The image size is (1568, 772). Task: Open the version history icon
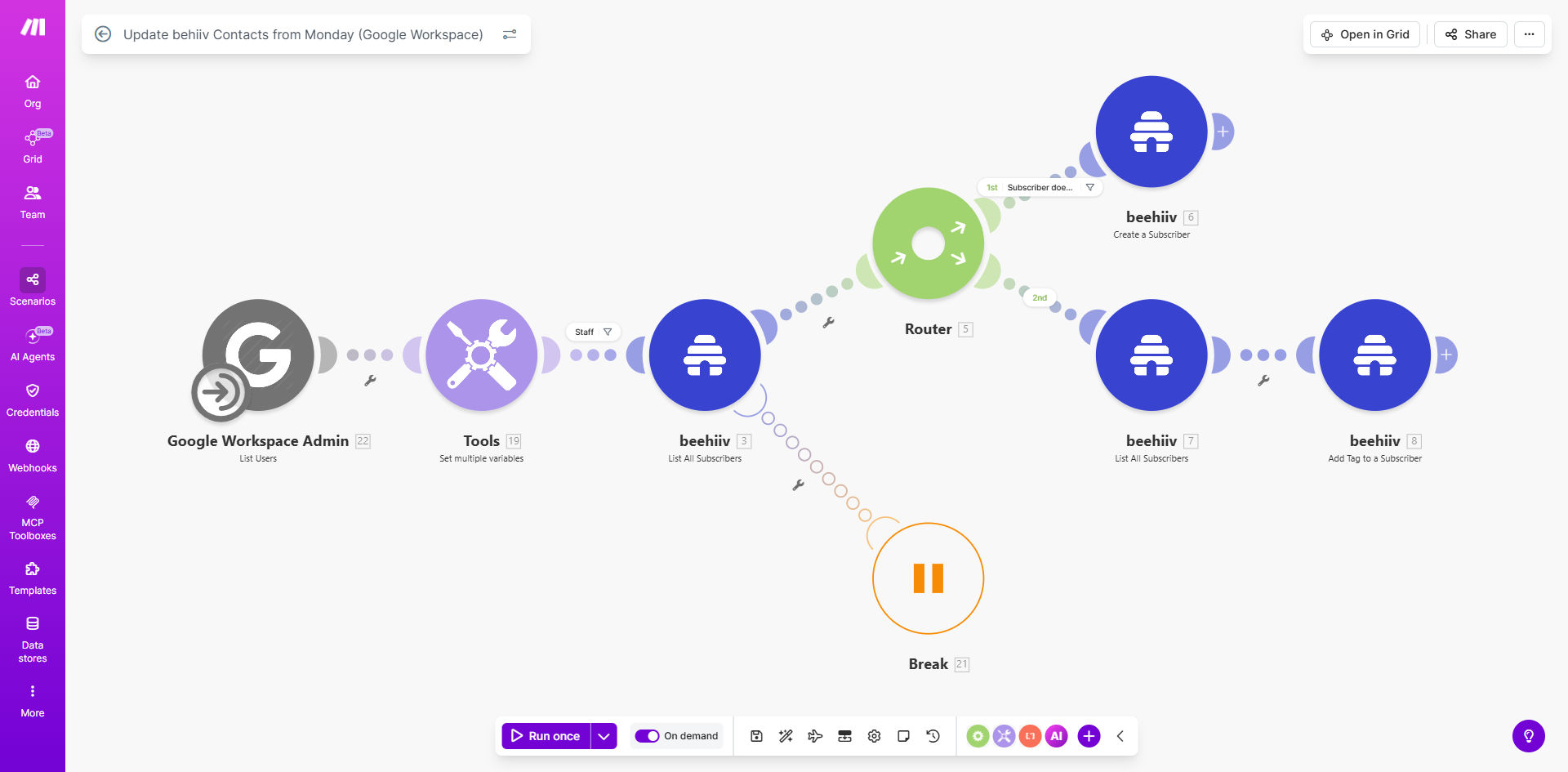[933, 736]
